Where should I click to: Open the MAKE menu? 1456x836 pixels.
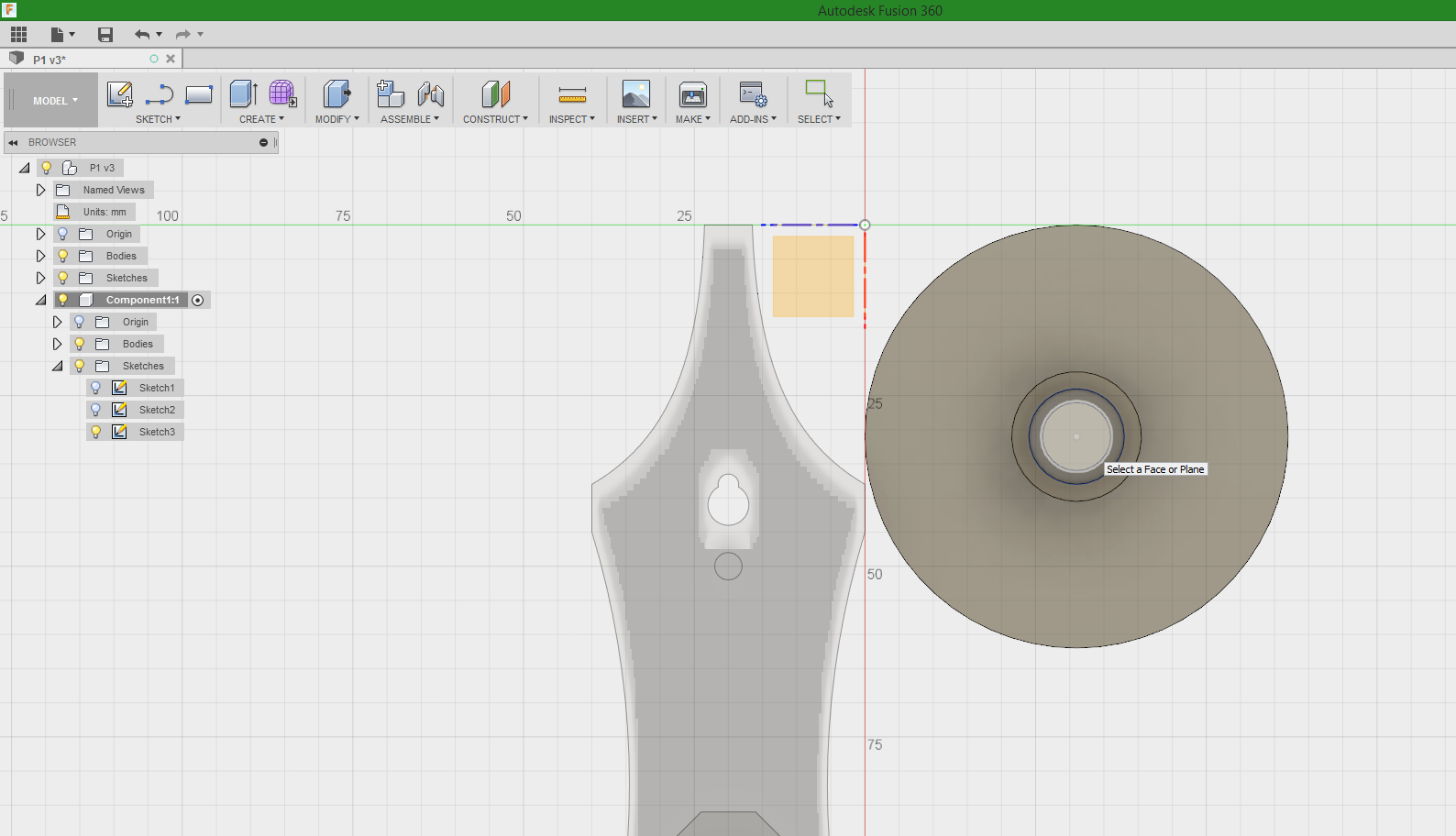coord(693,119)
